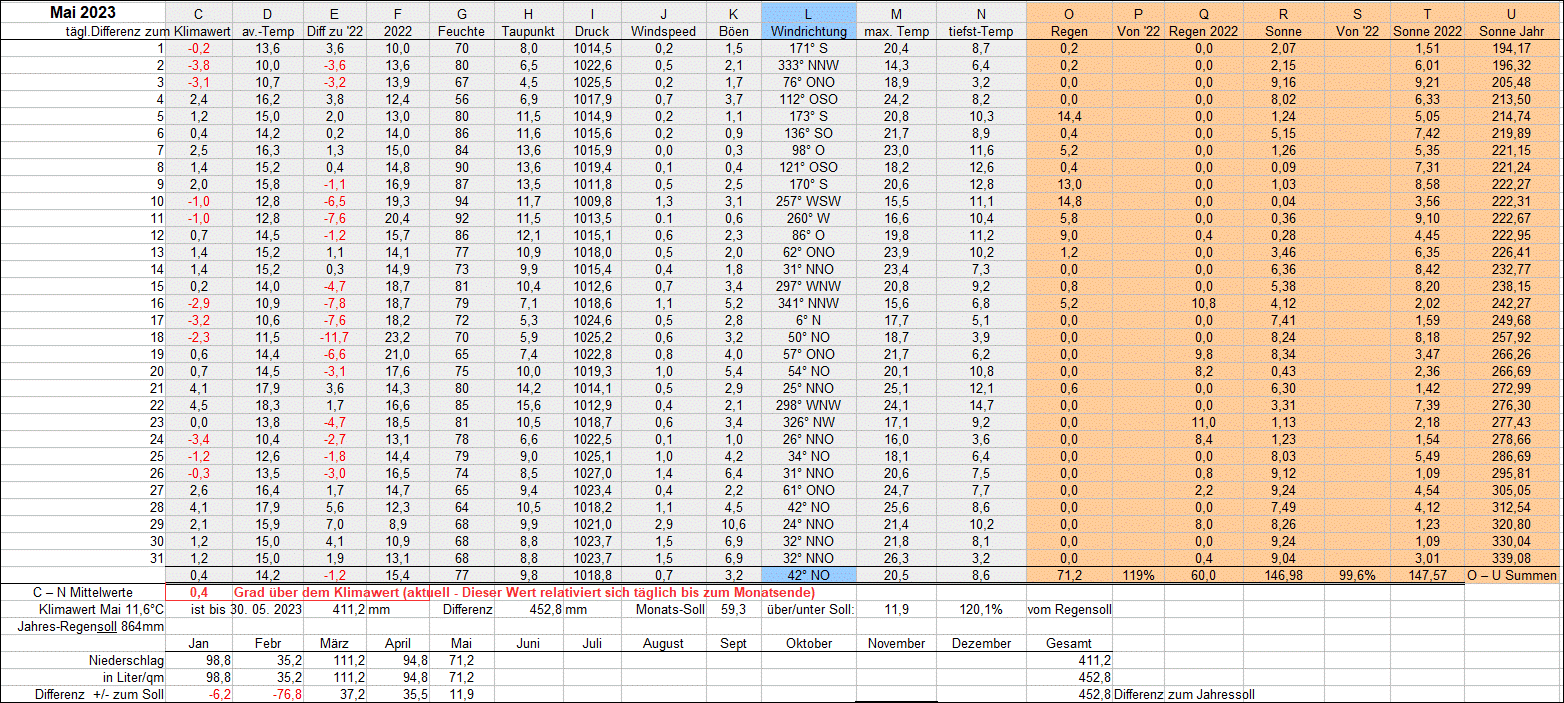Select wind direction cell '76° ONO'
Screen dimensions: 1564x703
(808, 82)
